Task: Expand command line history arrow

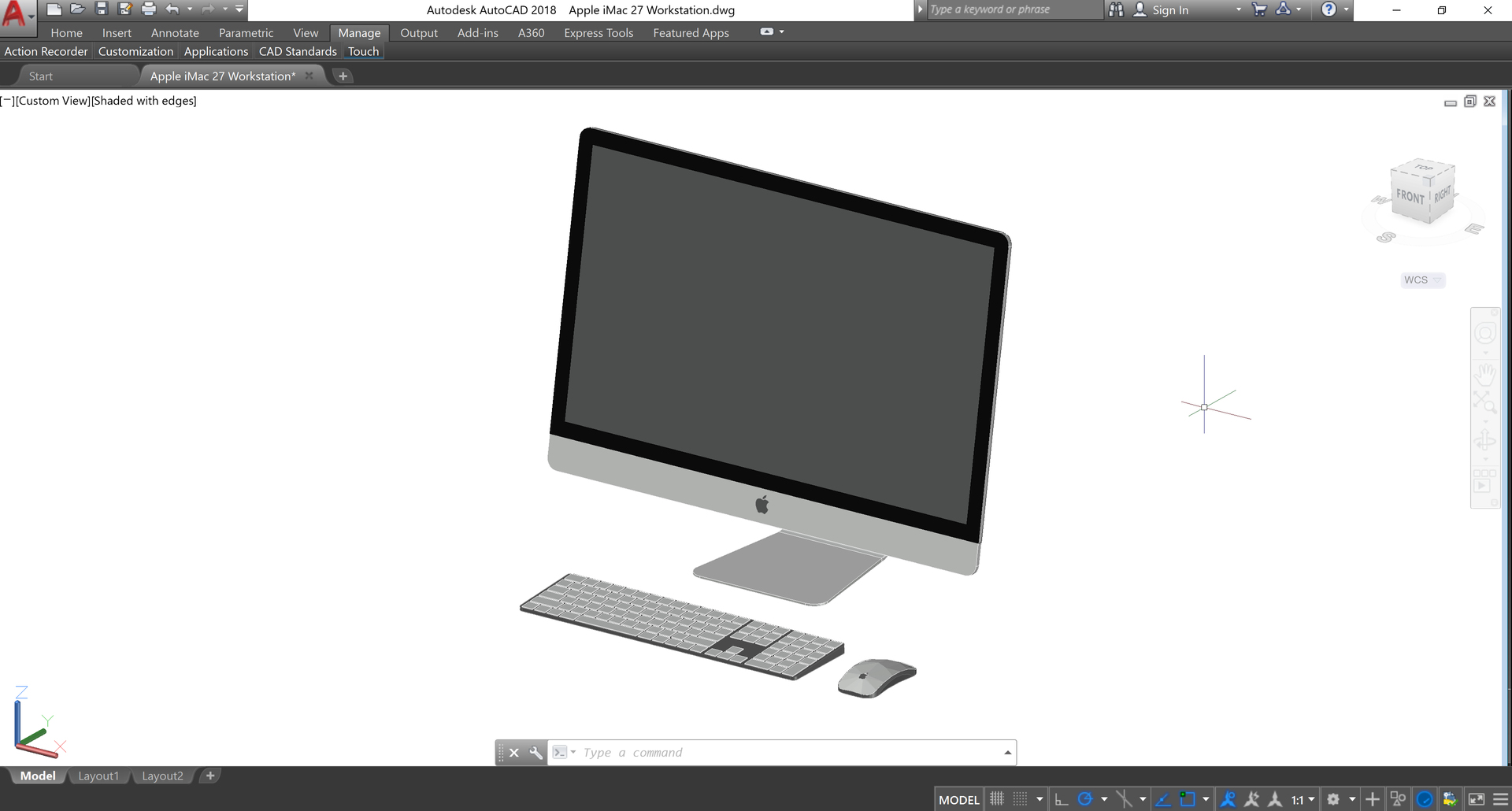Action: (x=1007, y=753)
